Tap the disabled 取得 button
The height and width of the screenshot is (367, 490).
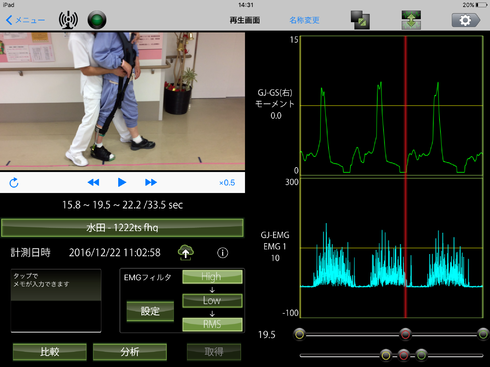tap(214, 352)
